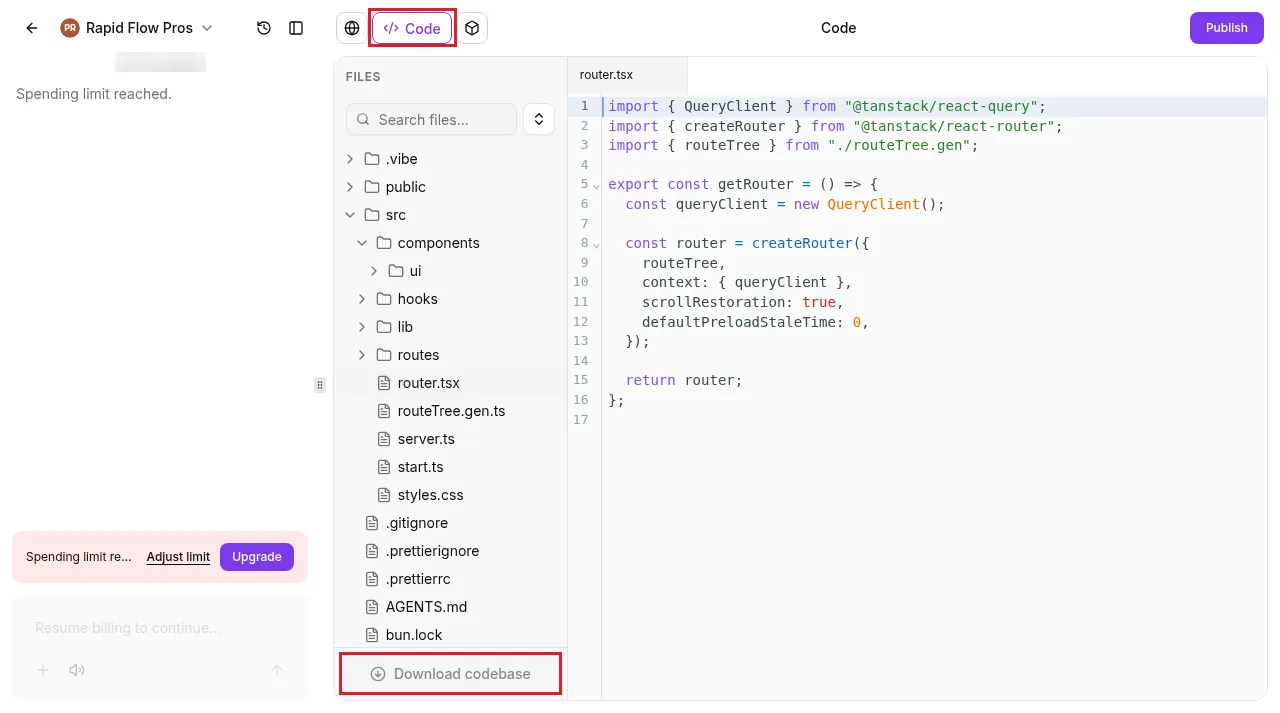This screenshot has width=1280, height=713.
Task: Open .prettierignore file
Action: (x=432, y=551)
